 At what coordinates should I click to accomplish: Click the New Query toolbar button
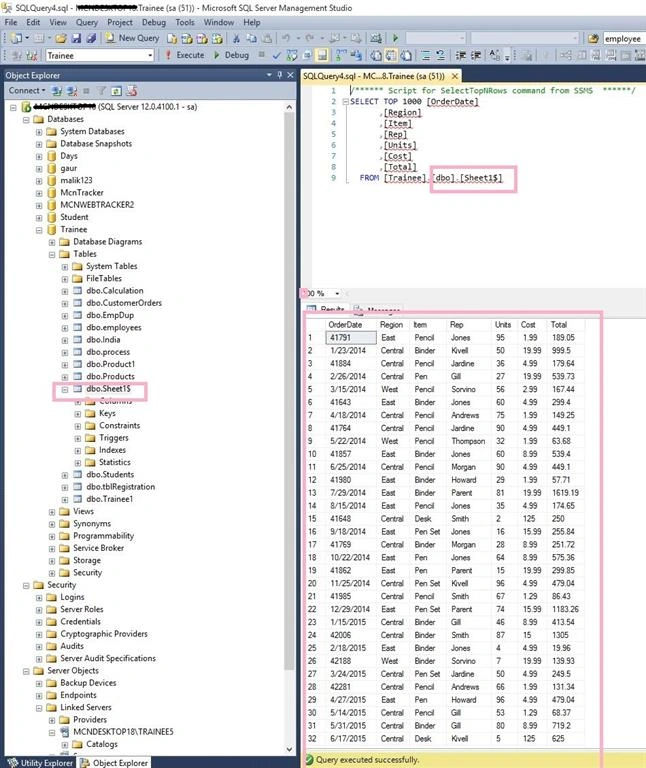[132, 38]
